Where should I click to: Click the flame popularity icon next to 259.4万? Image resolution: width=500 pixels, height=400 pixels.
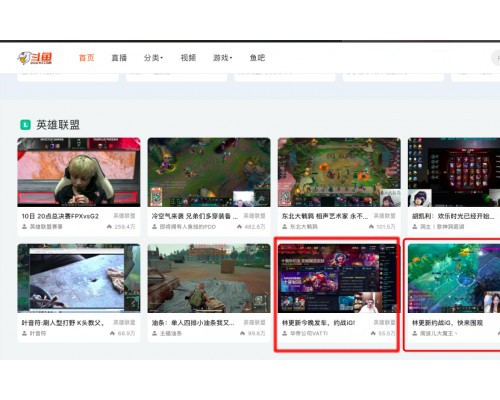pyautogui.click(x=109, y=227)
